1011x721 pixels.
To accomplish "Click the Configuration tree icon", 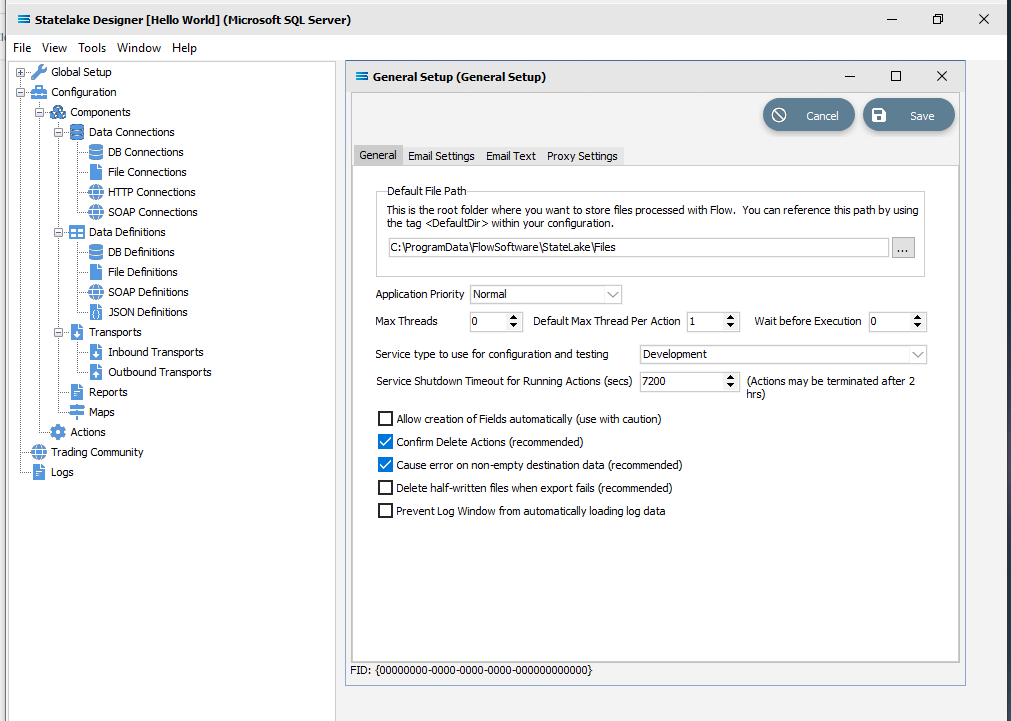I will [39, 92].
